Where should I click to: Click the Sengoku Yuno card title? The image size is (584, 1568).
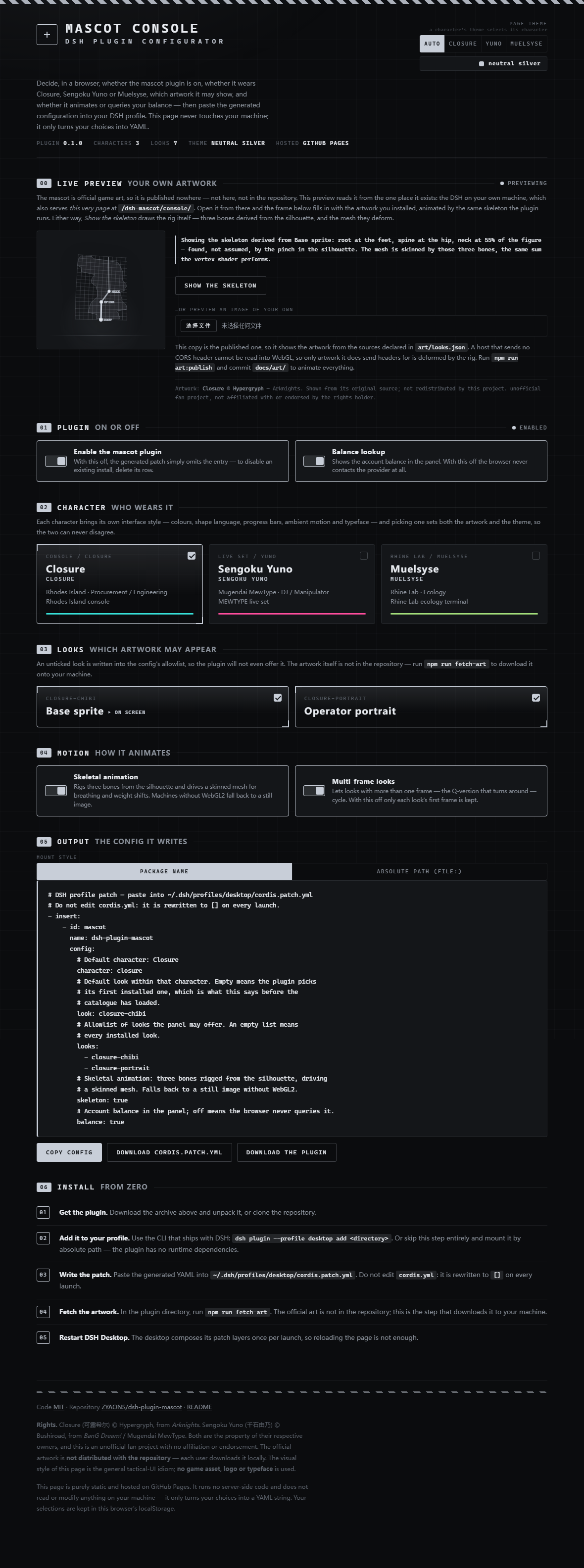tap(255, 569)
